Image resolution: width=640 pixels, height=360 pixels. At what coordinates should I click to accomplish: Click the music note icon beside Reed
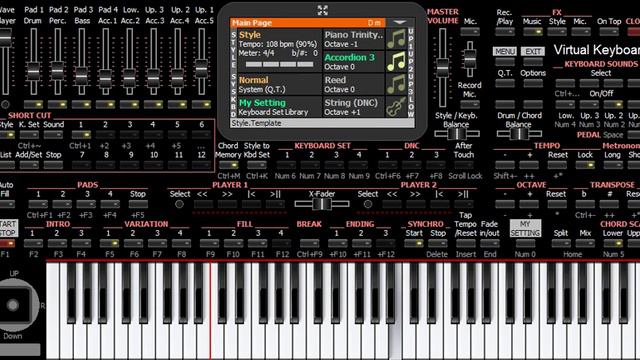tap(396, 84)
